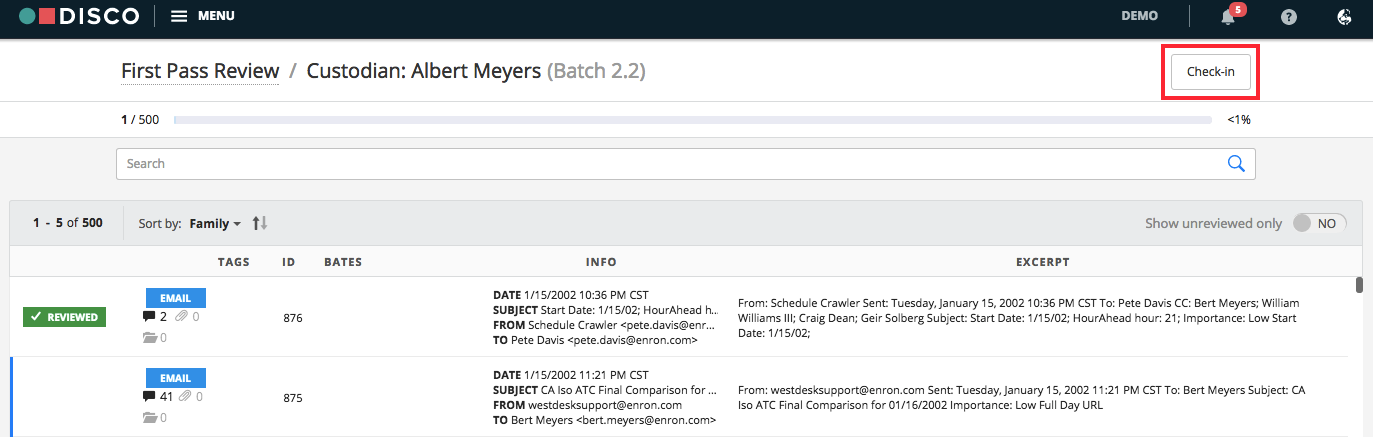Image resolution: width=1373 pixels, height=437 pixels.
Task: Click folder icon on document 876
Action: tap(149, 337)
